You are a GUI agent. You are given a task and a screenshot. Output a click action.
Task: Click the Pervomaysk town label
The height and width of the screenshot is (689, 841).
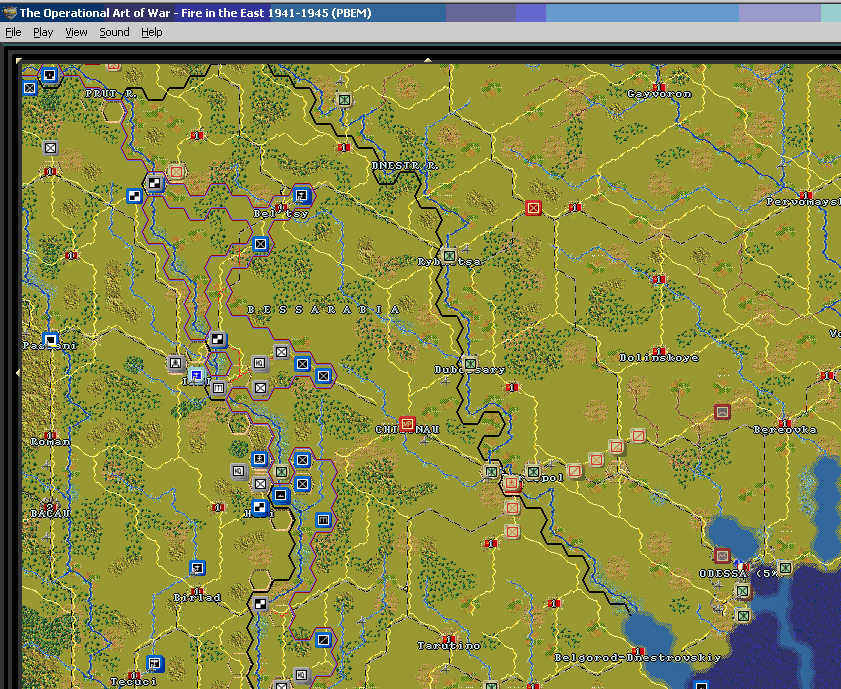(x=803, y=202)
